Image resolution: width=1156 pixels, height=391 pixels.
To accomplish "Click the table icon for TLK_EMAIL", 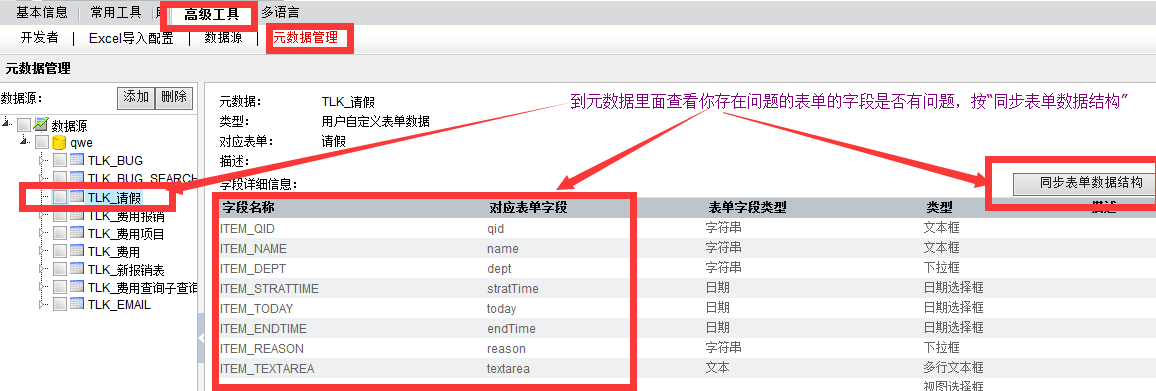I will 77,304.
